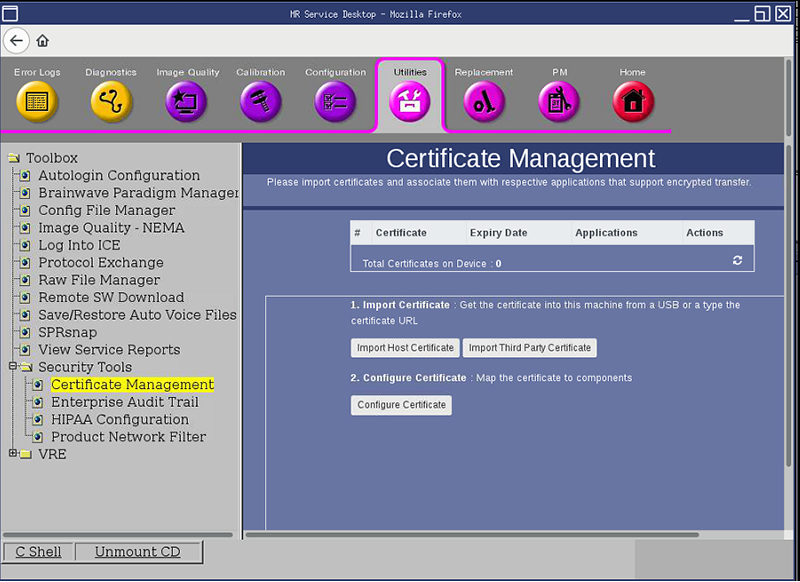Open the Configuration checklist icon
Screen dimensions: 800x582
coord(335,101)
